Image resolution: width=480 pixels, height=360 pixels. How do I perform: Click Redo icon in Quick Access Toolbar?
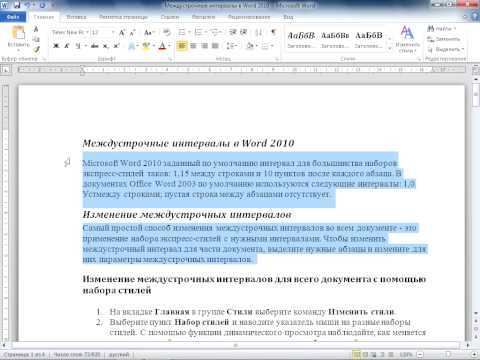pyautogui.click(x=42, y=5)
